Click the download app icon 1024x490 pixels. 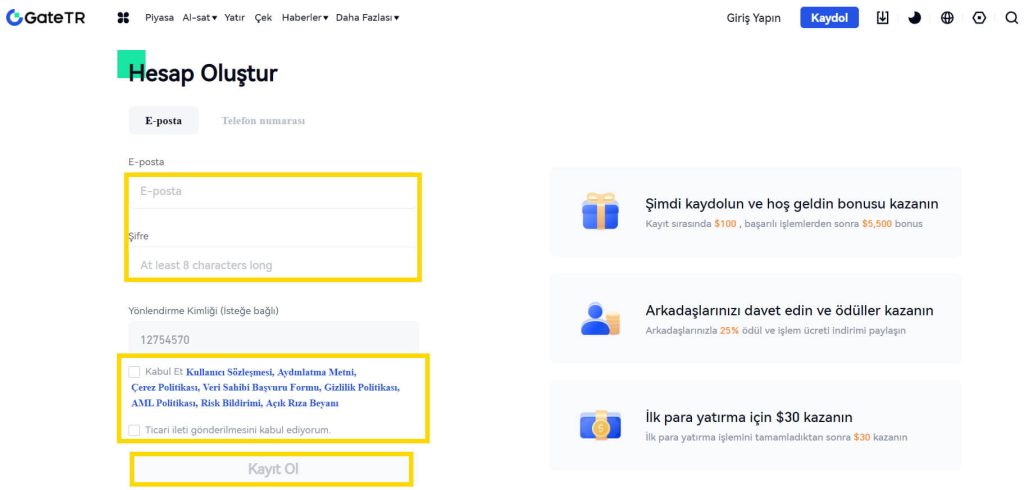point(882,18)
